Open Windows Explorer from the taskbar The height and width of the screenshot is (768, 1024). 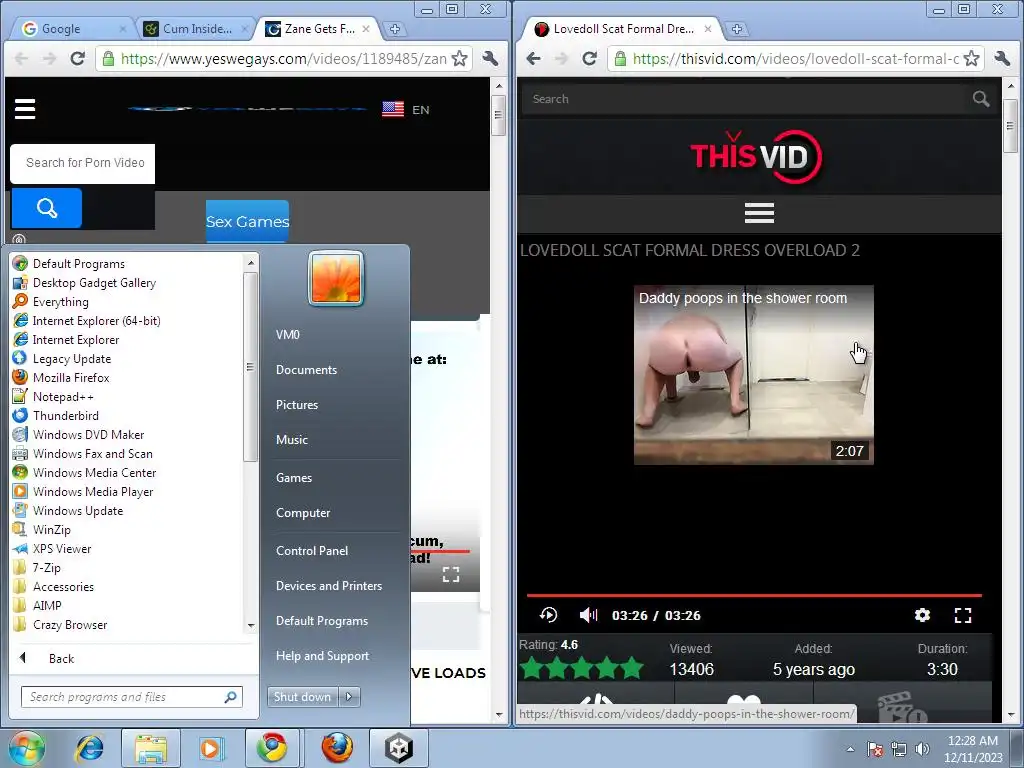[x=151, y=748]
